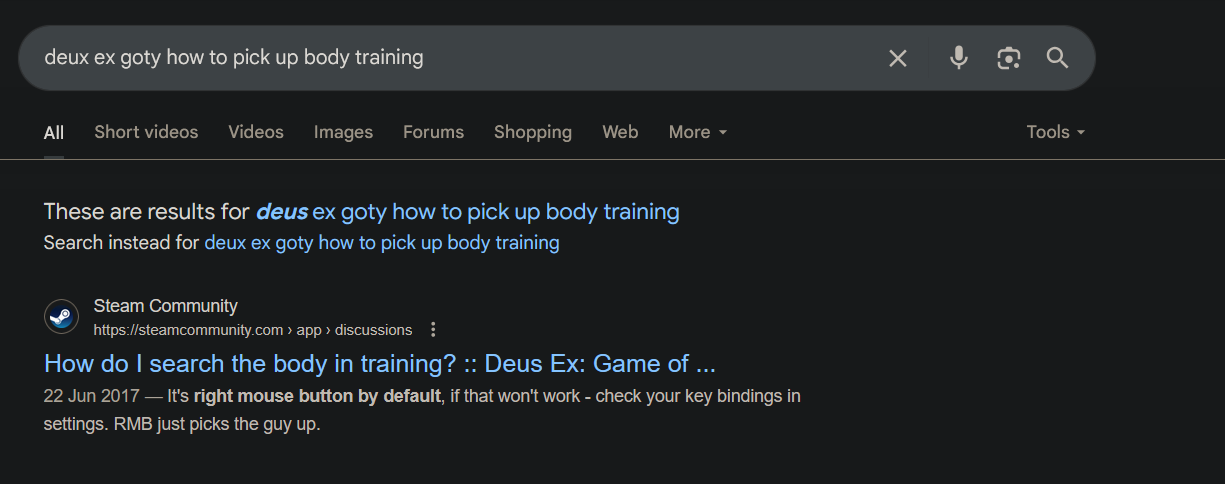Screen dimensions: 1225x484
Task: Expand the More search filters dropdown
Action: point(698,132)
